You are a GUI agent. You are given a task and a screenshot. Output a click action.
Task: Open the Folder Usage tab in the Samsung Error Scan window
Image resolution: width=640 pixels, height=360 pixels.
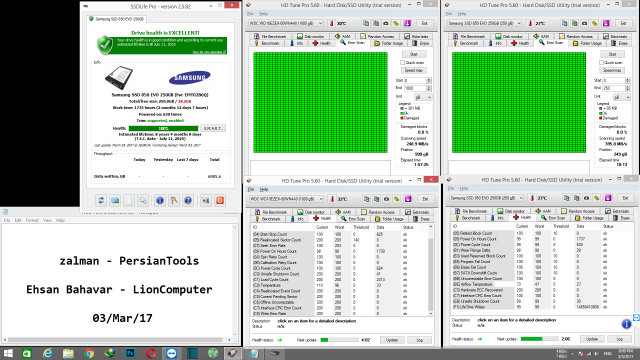587,43
